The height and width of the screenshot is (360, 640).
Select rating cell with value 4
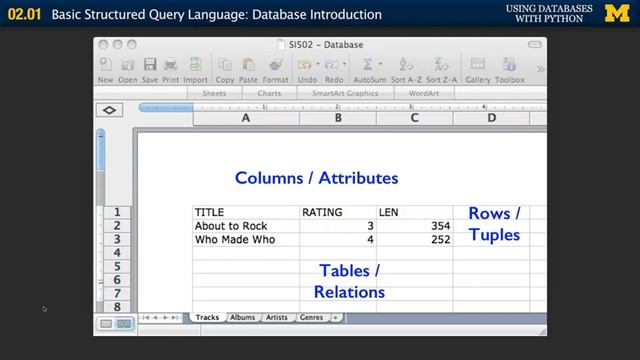tap(338, 240)
